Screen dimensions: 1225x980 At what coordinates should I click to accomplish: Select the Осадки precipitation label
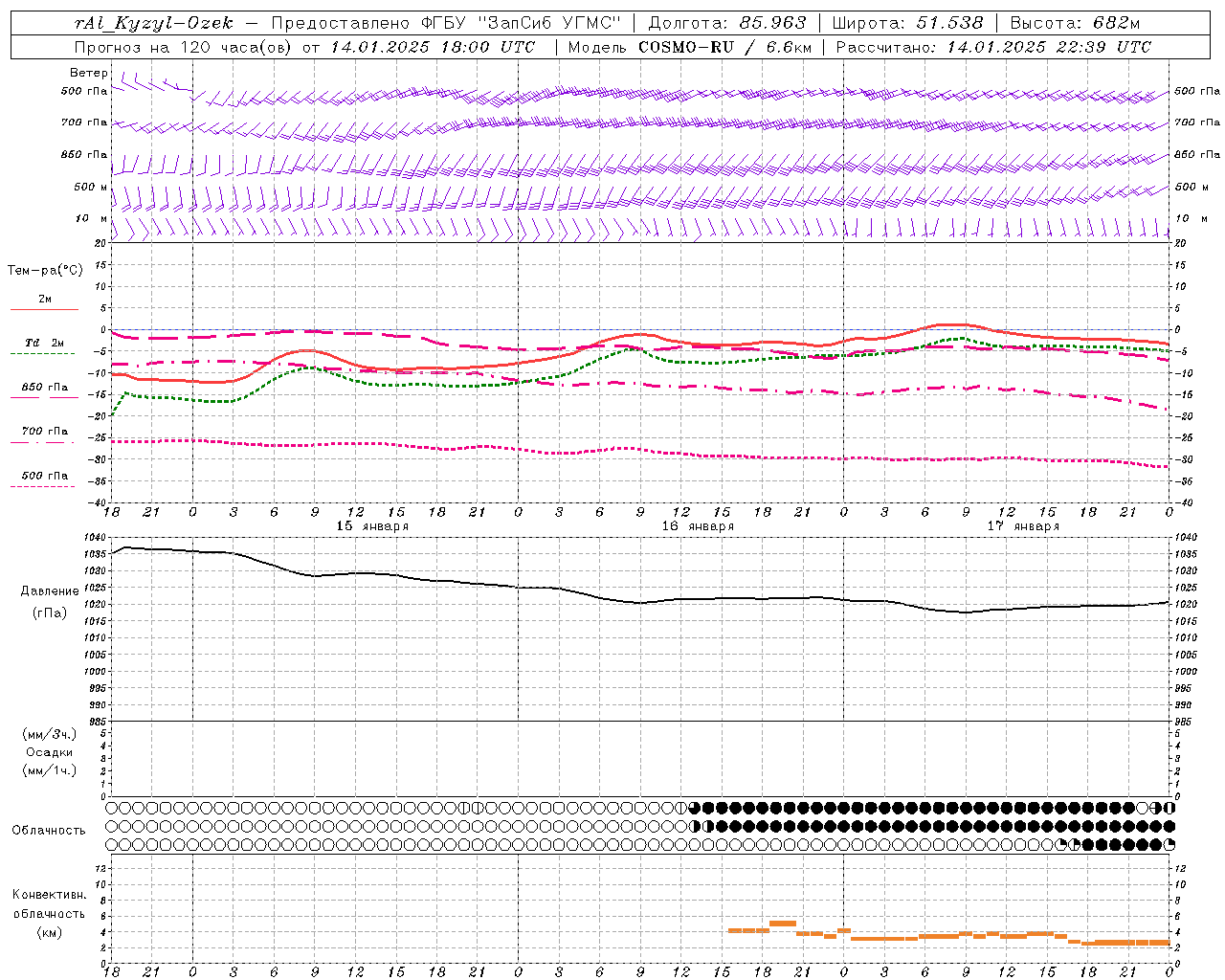pyautogui.click(x=50, y=752)
